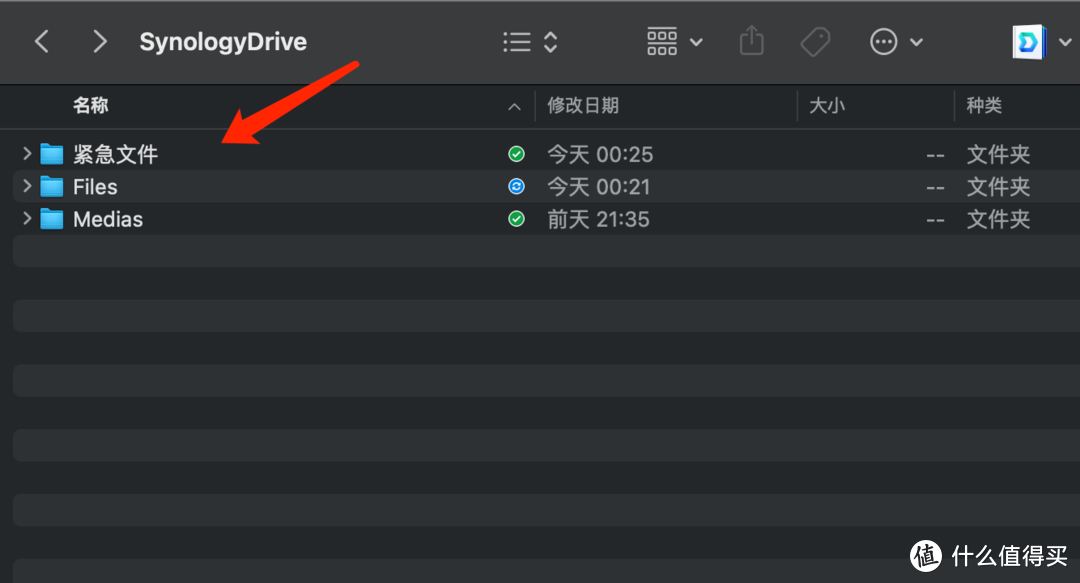Open the grouping grid icon menu
The image size is (1080, 583).
click(662, 42)
